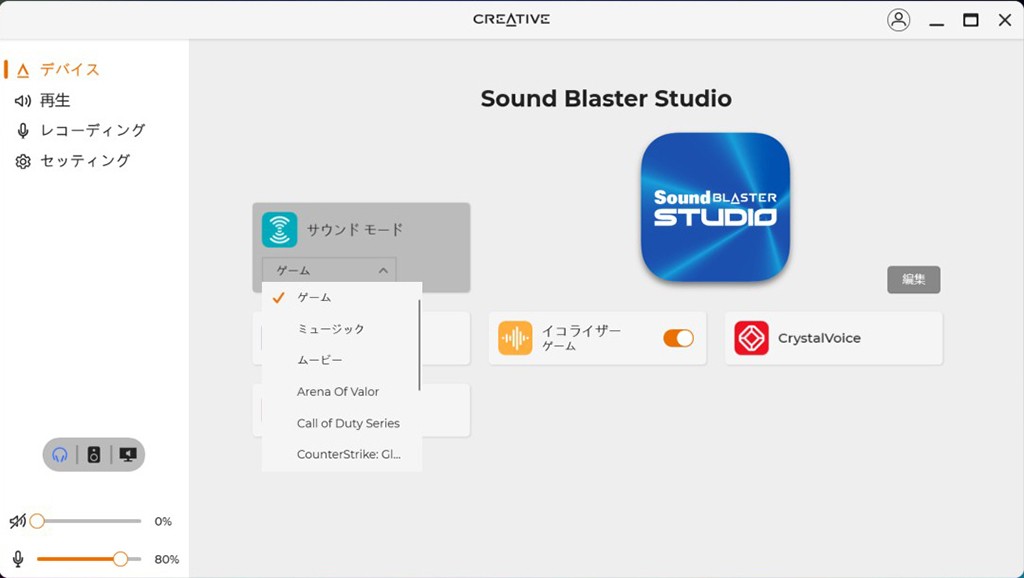The height and width of the screenshot is (578, 1024).
Task: Click the 0% speaker volume value
Action: pyautogui.click(x=163, y=522)
